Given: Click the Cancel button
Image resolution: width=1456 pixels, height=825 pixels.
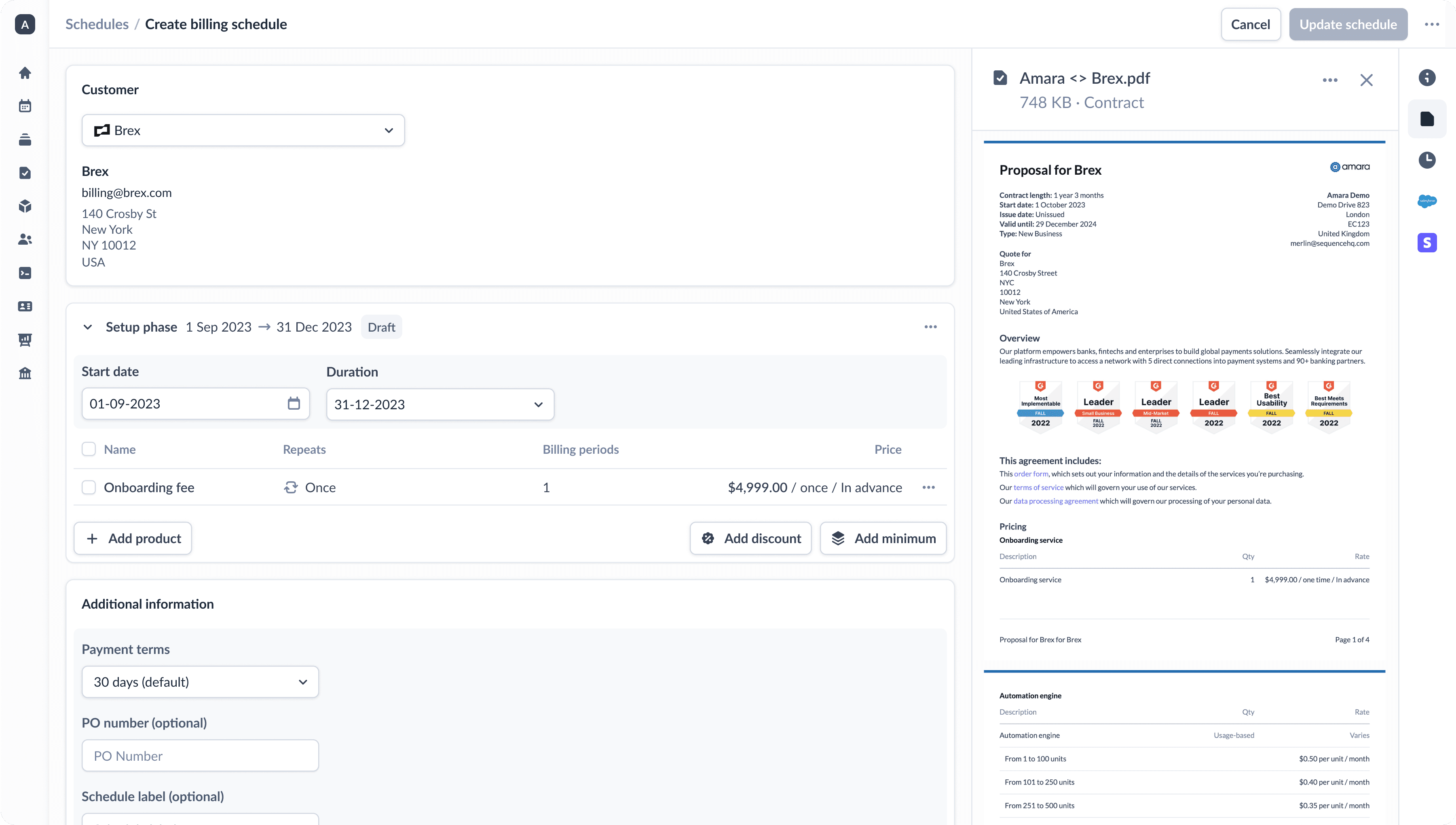Looking at the screenshot, I should pyautogui.click(x=1251, y=24).
